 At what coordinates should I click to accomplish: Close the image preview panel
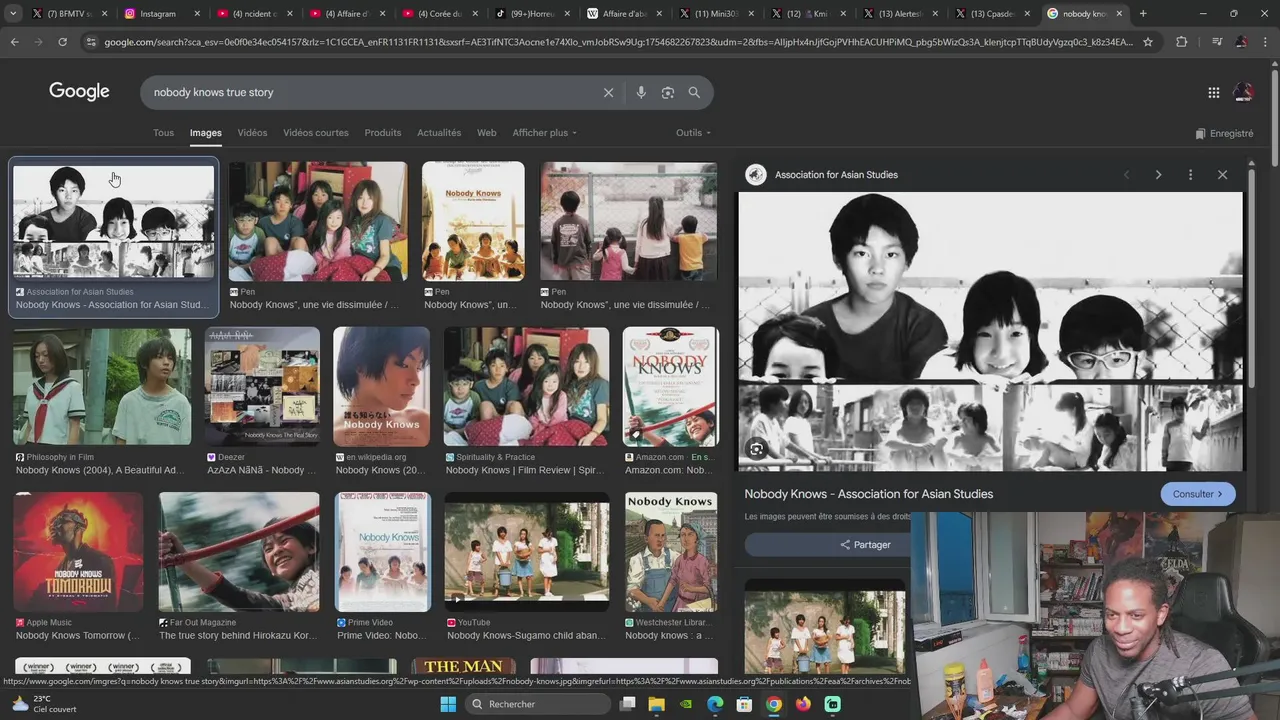click(x=1222, y=175)
